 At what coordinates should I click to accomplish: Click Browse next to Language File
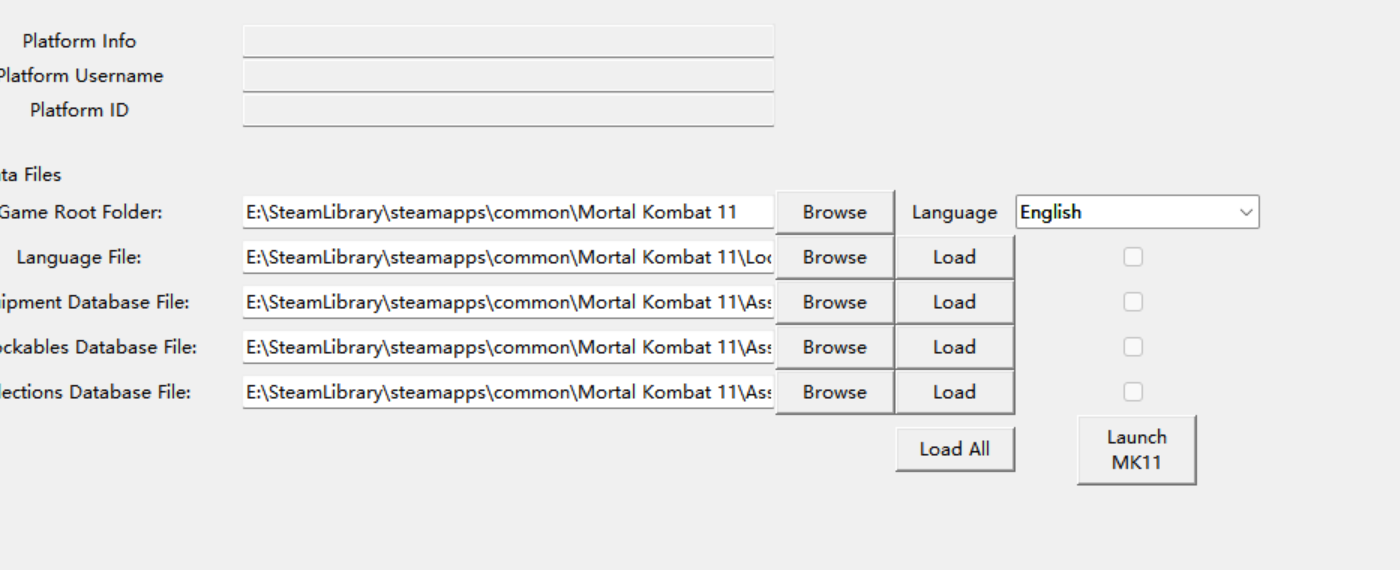pyautogui.click(x=834, y=257)
